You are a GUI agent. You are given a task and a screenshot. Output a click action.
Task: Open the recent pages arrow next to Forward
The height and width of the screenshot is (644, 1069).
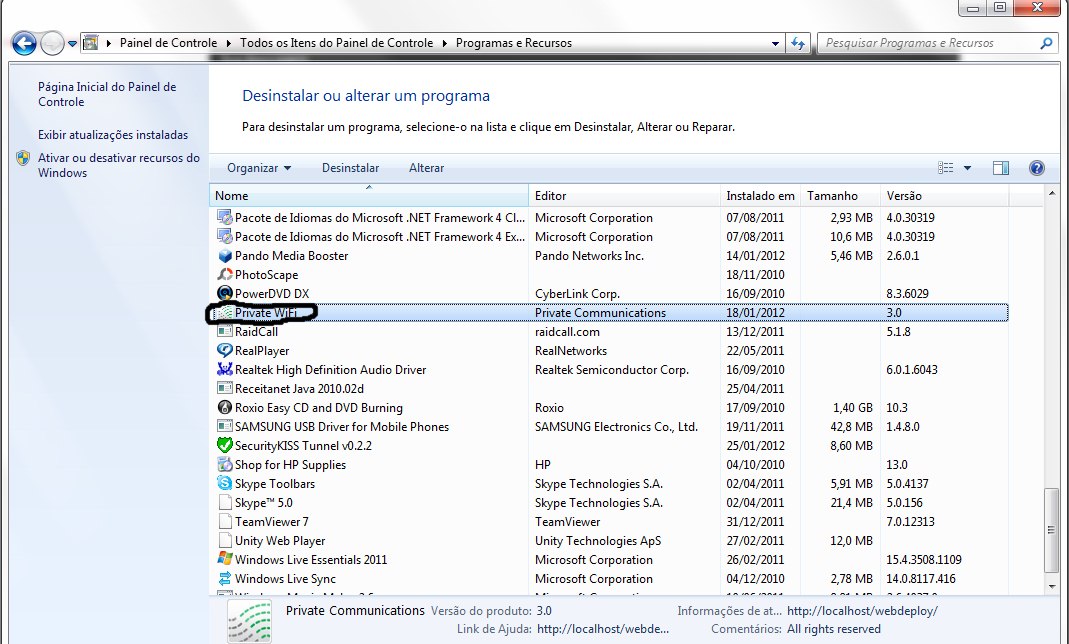point(72,44)
